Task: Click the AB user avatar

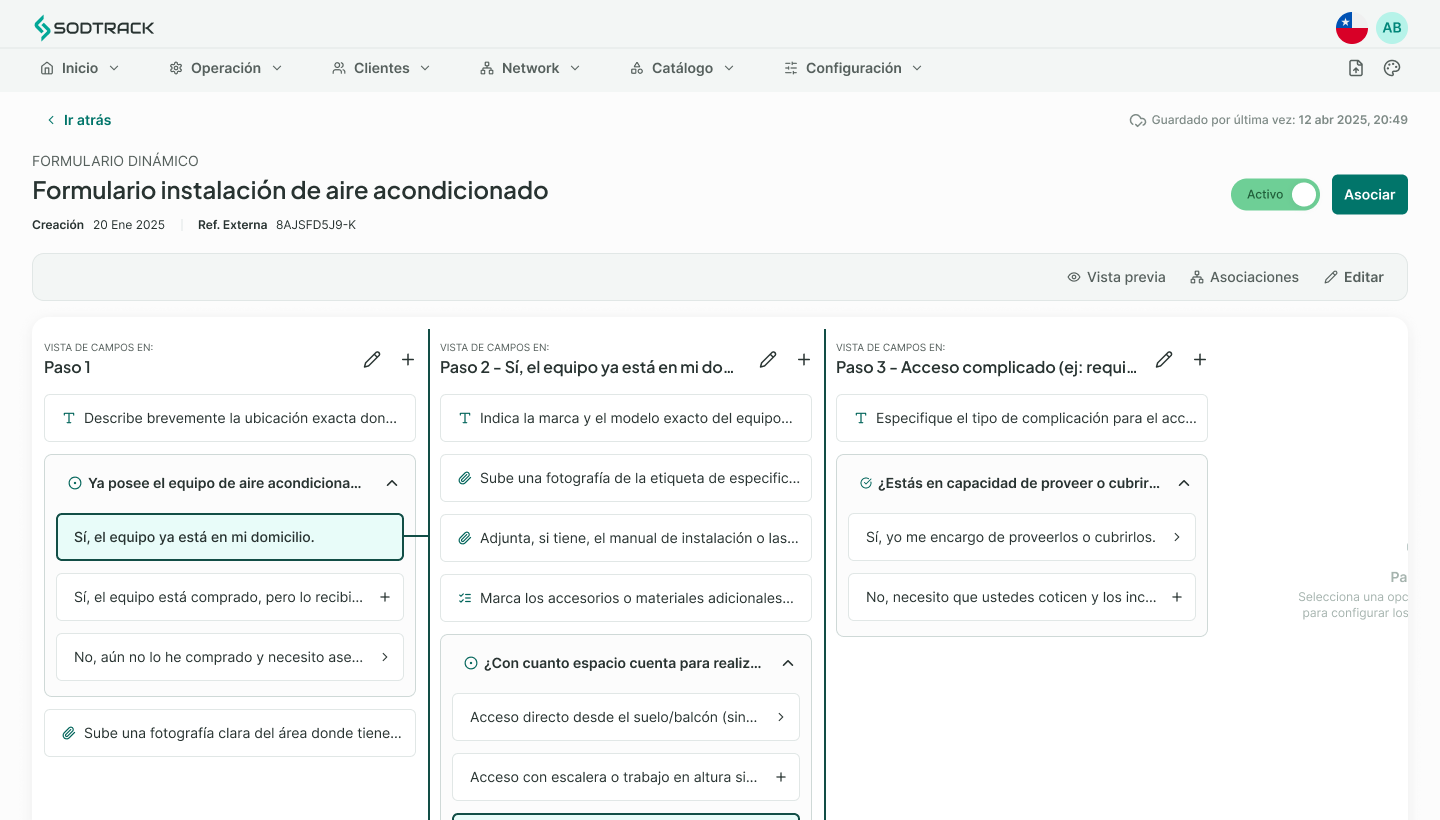Action: coord(1392,28)
